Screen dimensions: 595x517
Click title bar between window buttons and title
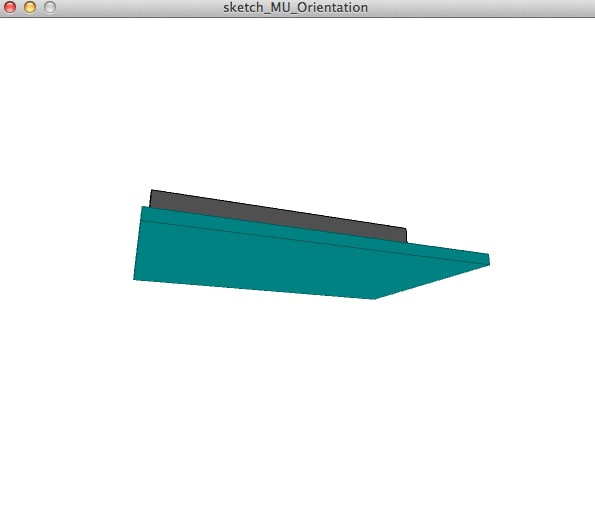click(x=140, y=8)
